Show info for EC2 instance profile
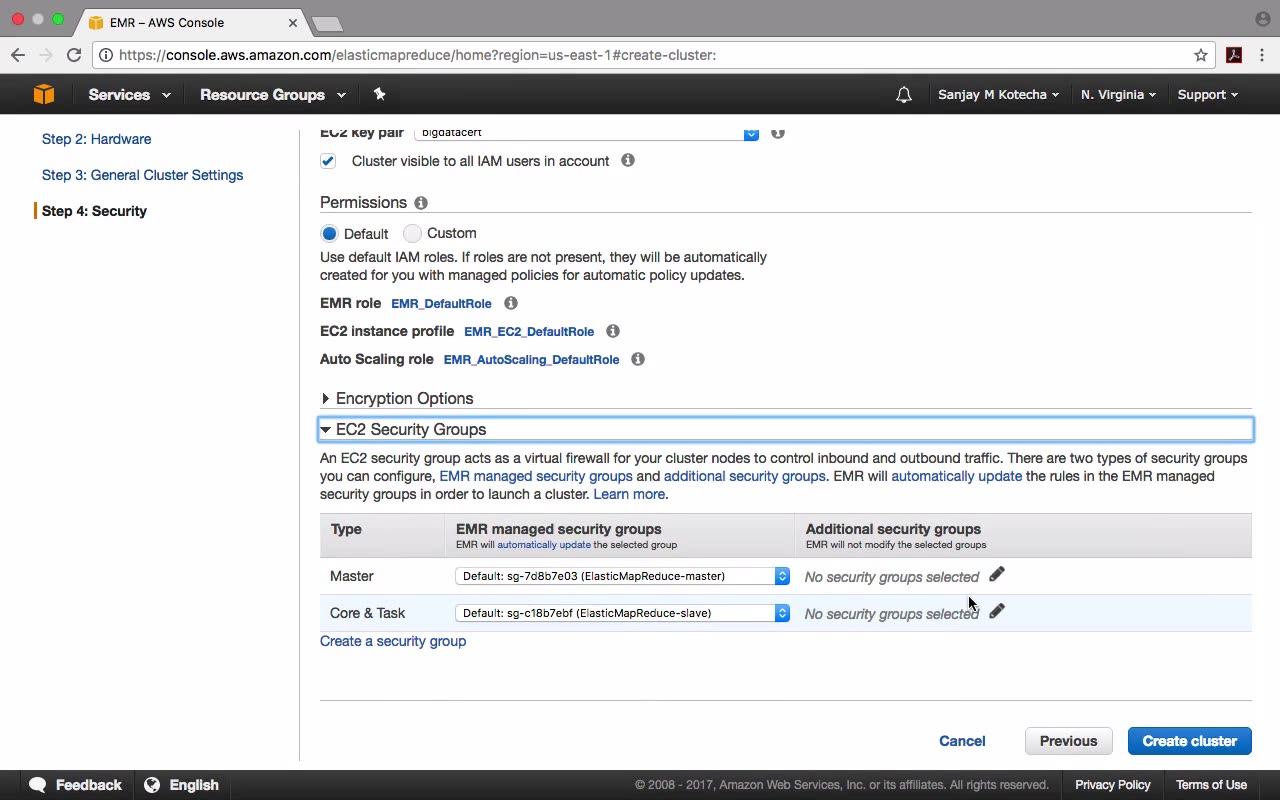Screen dimensions: 1280x800 tap(613, 331)
